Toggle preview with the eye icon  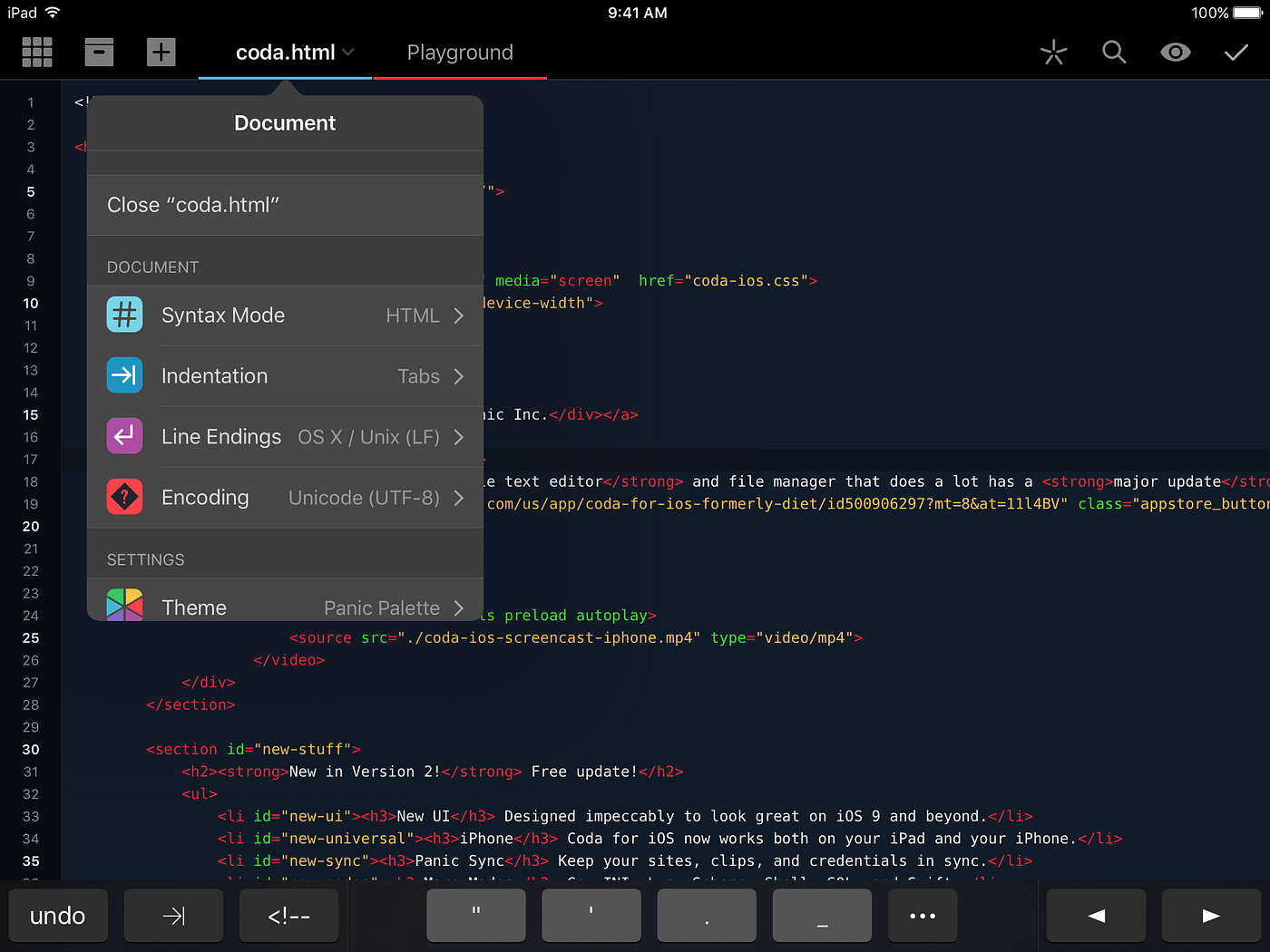coord(1176,53)
